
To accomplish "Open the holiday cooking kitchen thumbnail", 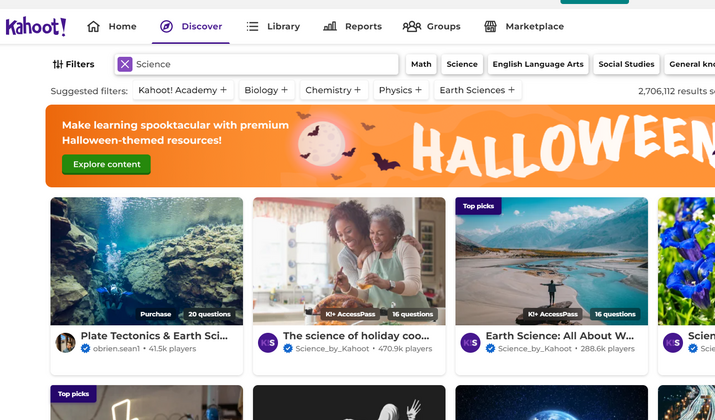I will click(x=349, y=261).
